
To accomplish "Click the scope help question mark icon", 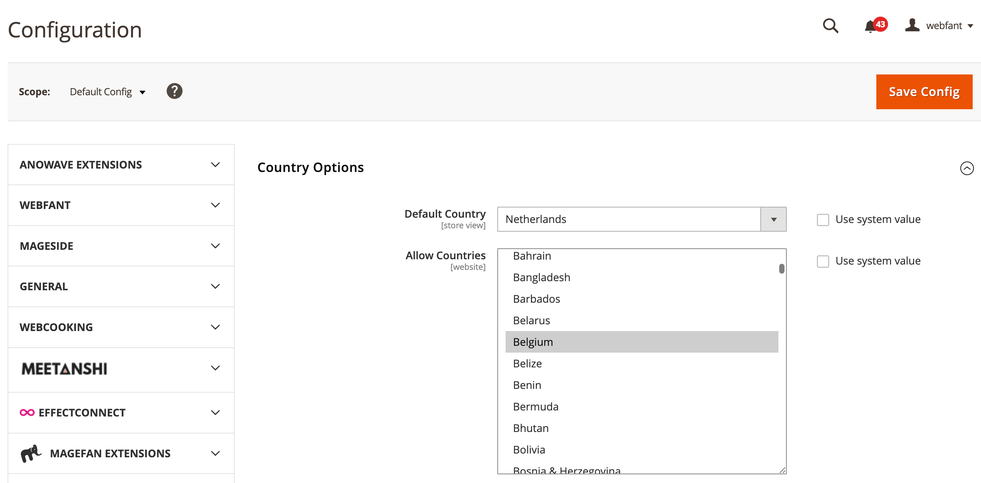I will click(x=174, y=91).
